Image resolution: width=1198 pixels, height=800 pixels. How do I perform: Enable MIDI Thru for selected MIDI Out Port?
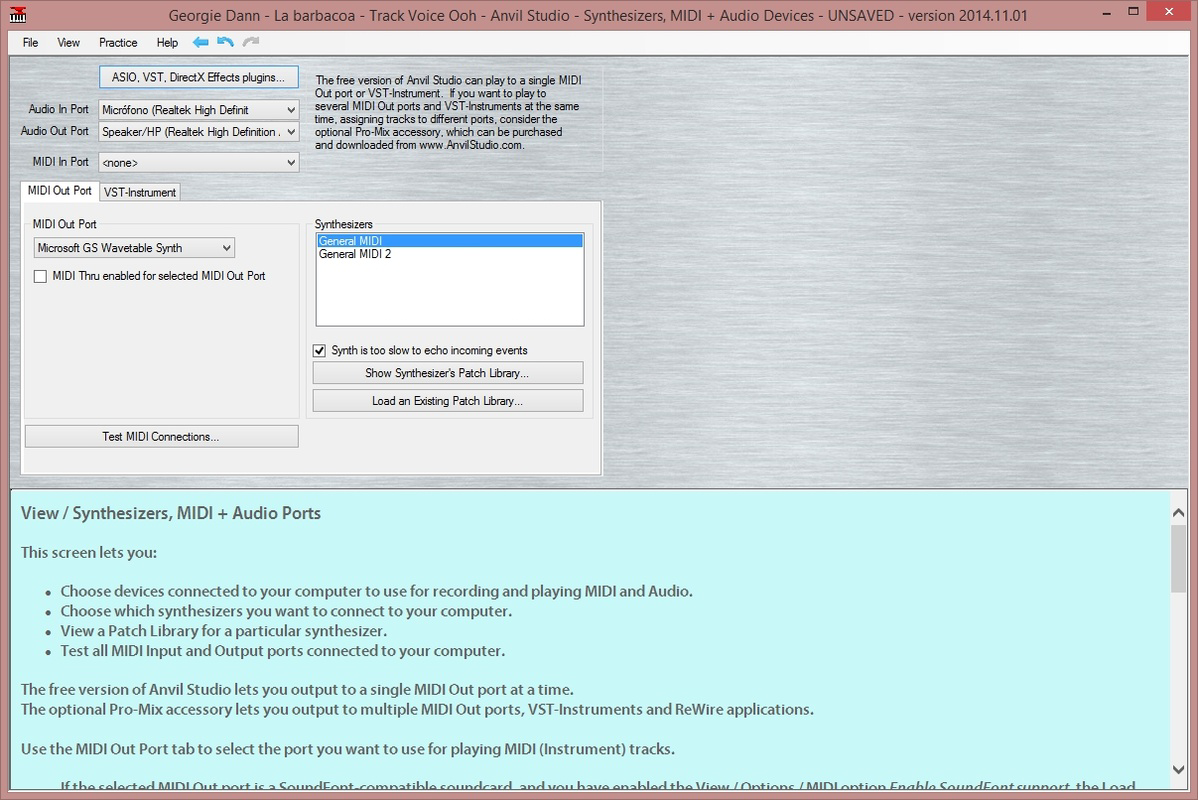coord(40,277)
